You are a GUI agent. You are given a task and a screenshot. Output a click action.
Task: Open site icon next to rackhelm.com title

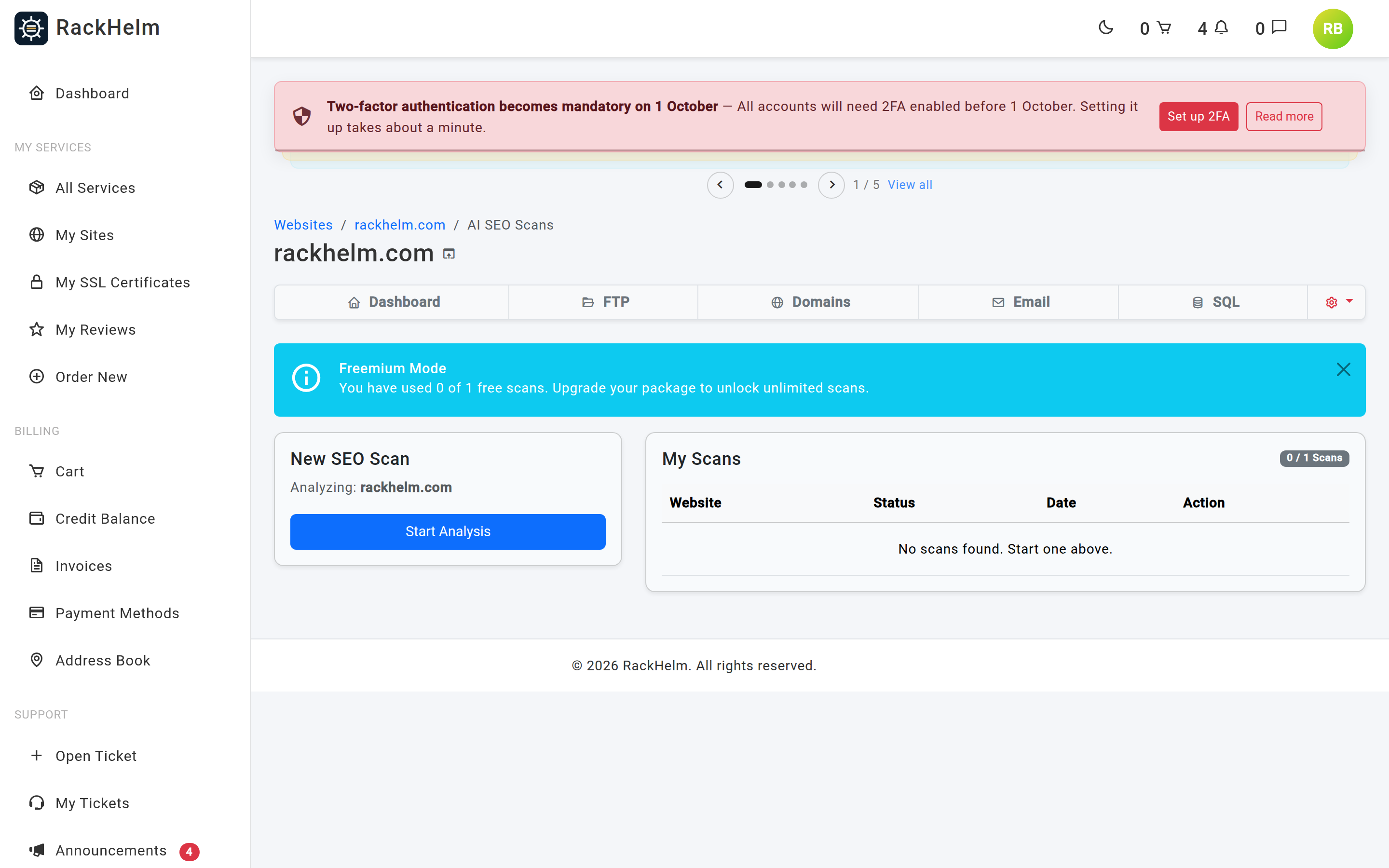(x=449, y=254)
